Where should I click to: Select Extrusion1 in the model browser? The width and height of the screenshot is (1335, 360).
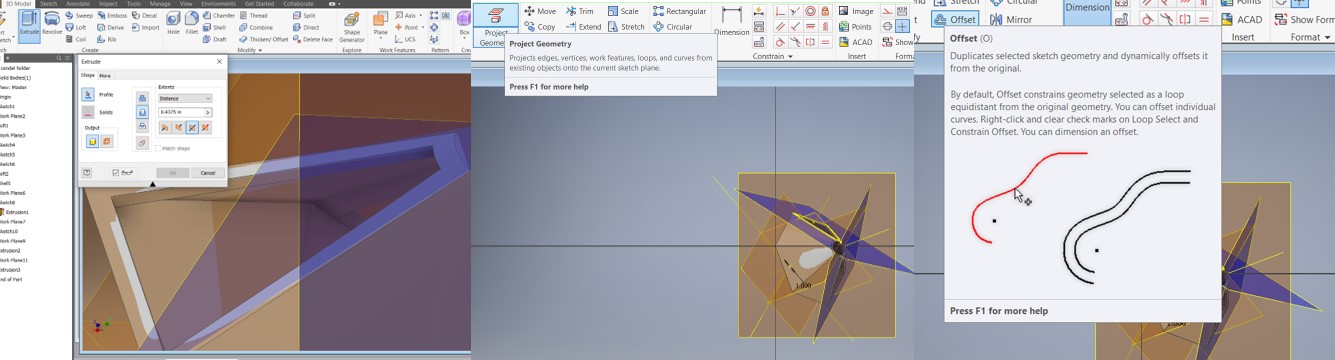[16, 212]
